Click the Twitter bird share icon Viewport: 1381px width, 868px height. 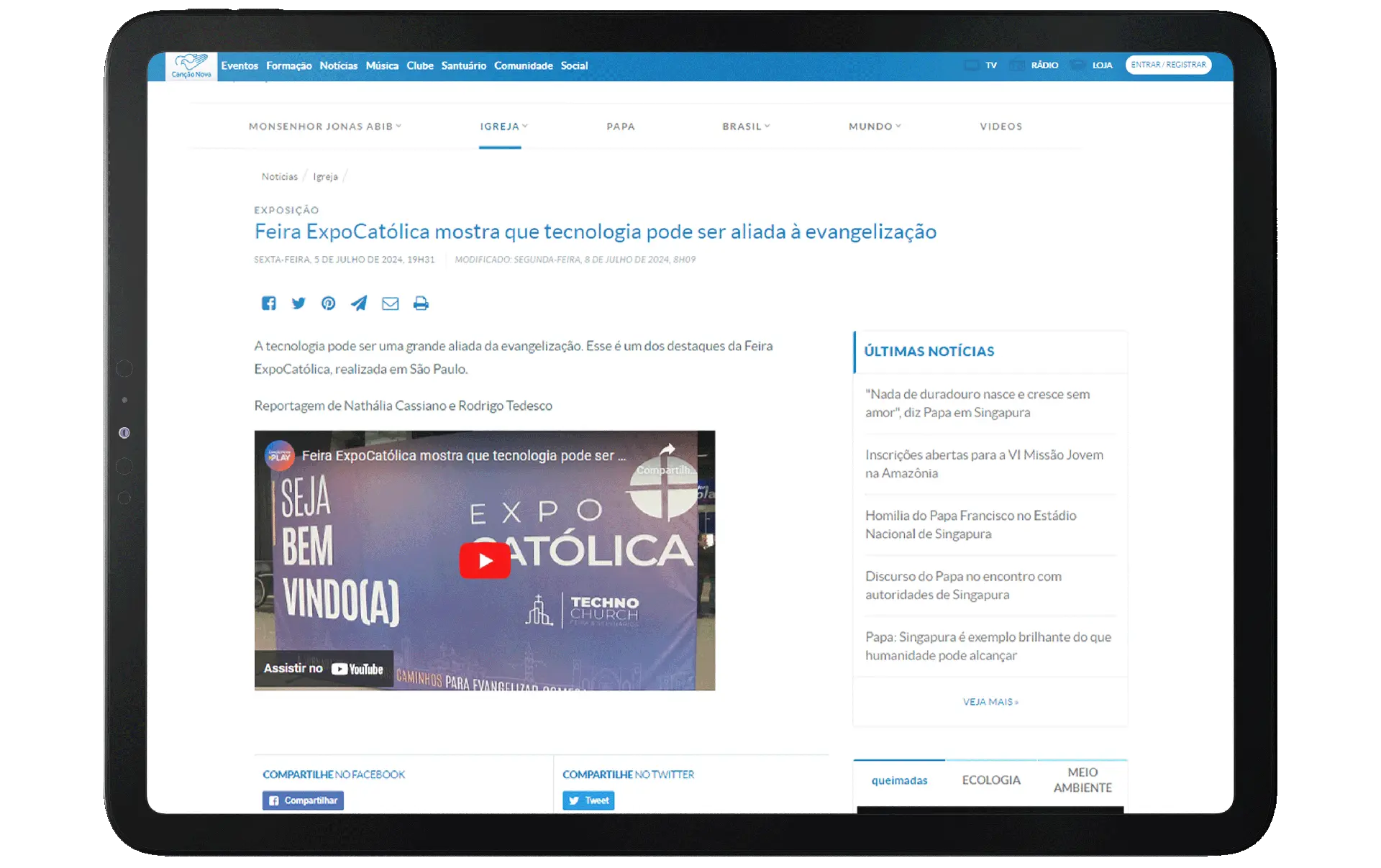click(x=298, y=303)
